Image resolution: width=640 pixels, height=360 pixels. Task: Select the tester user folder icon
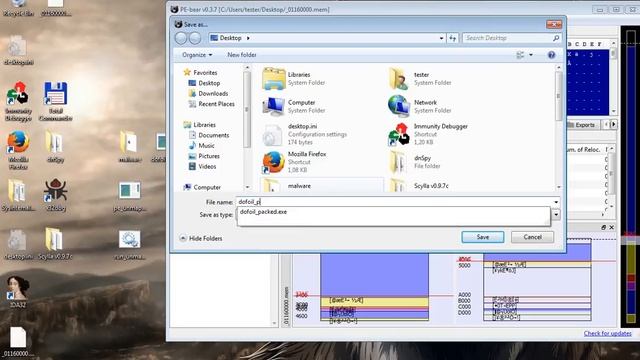[x=399, y=79]
